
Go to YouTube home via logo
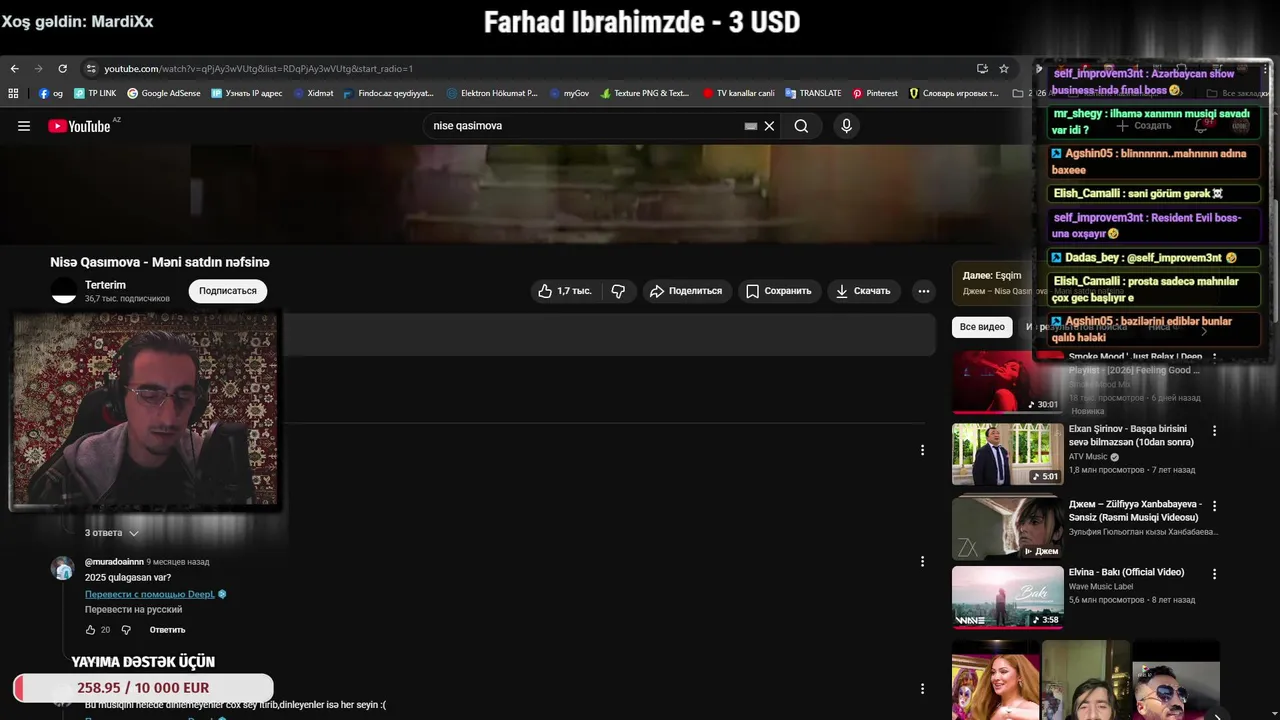pos(79,126)
